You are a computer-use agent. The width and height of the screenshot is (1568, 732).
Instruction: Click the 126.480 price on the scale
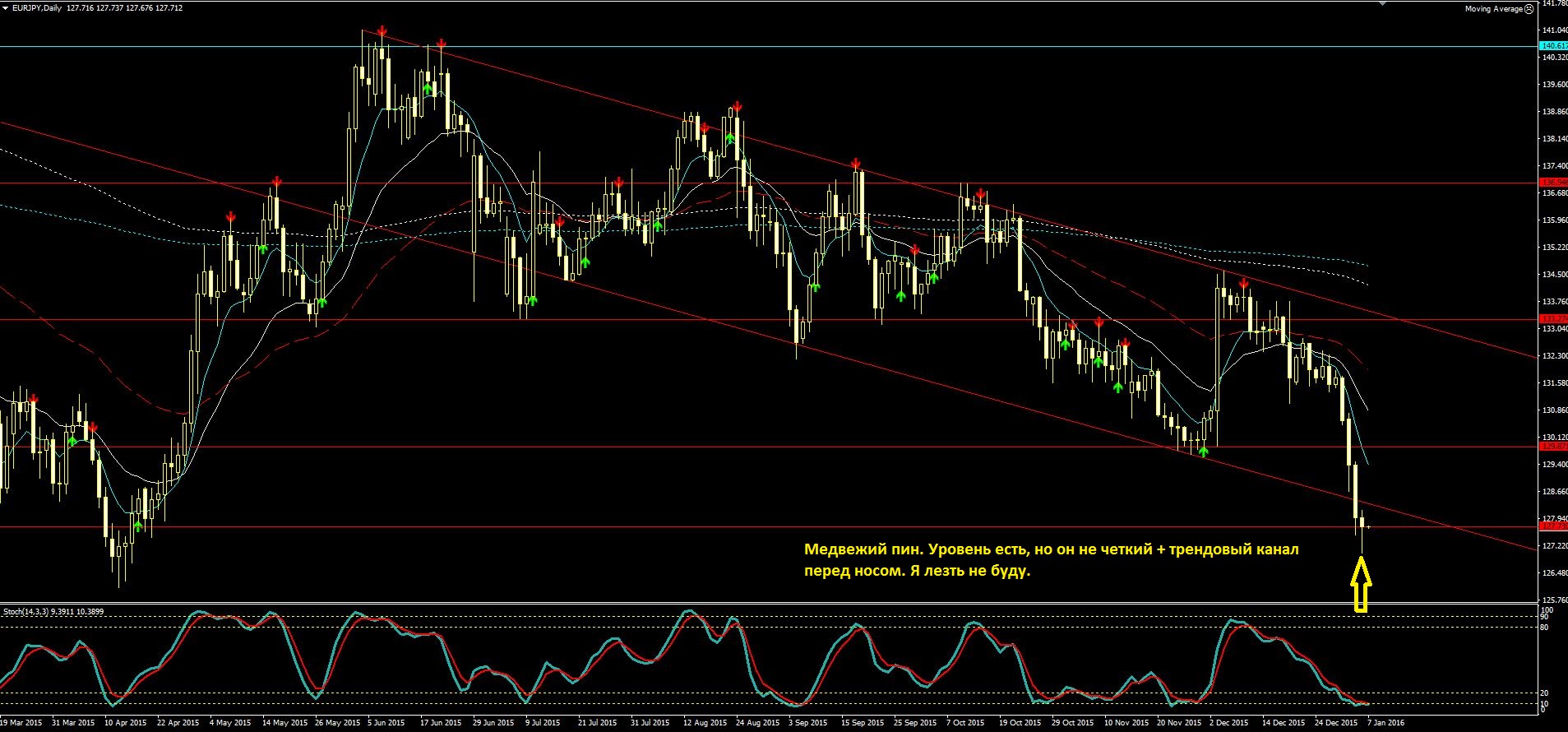tap(1554, 573)
